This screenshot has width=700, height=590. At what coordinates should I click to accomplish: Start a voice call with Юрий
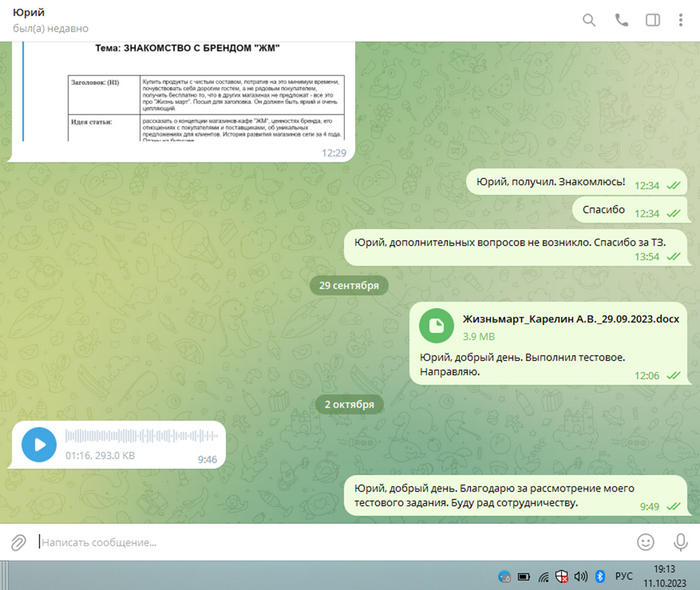621,20
